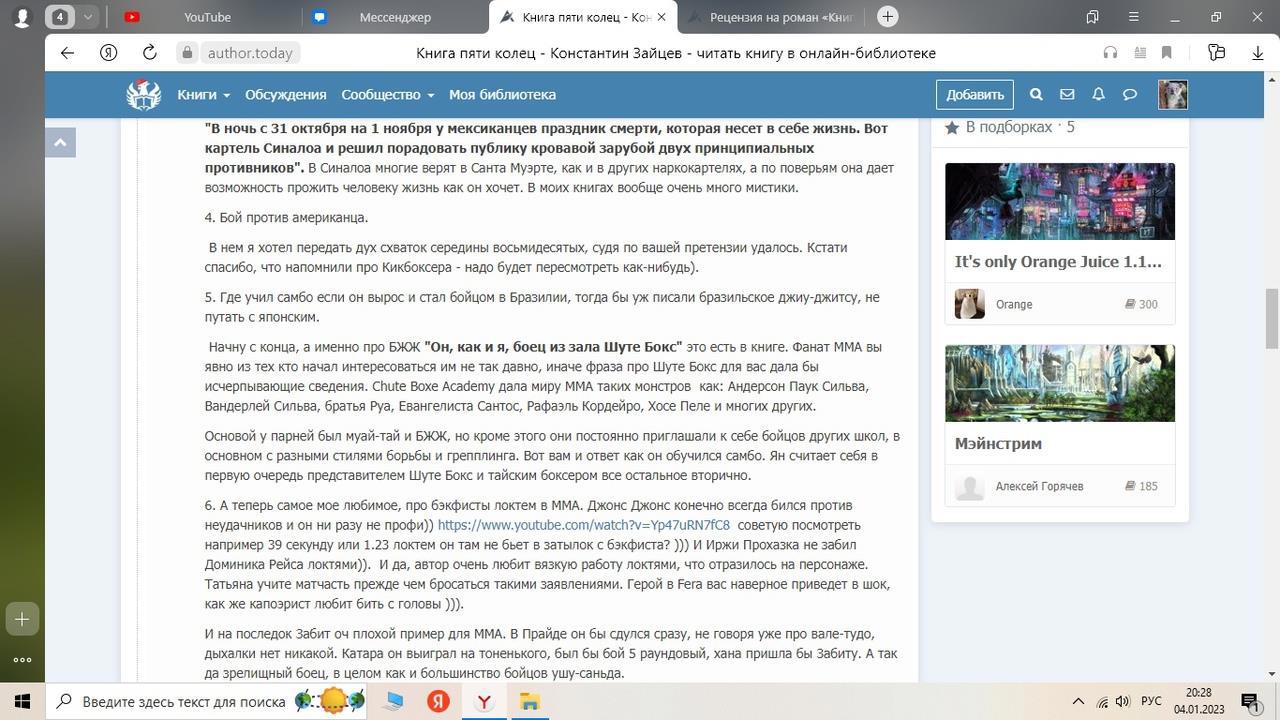Image resolution: width=1280 pixels, height=720 pixels.
Task: Expand the tab group counter dropdown
Action: (x=87, y=17)
